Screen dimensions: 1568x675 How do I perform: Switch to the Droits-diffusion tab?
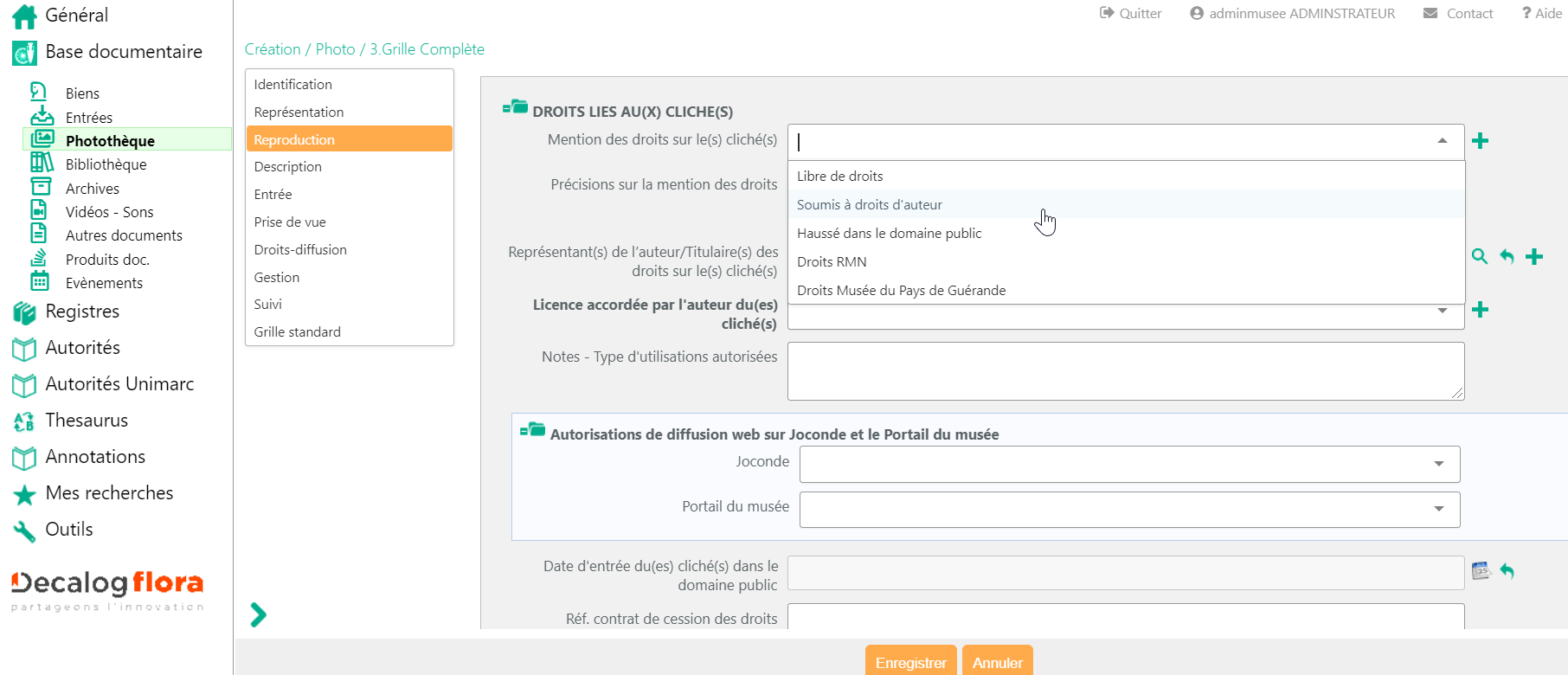[300, 249]
